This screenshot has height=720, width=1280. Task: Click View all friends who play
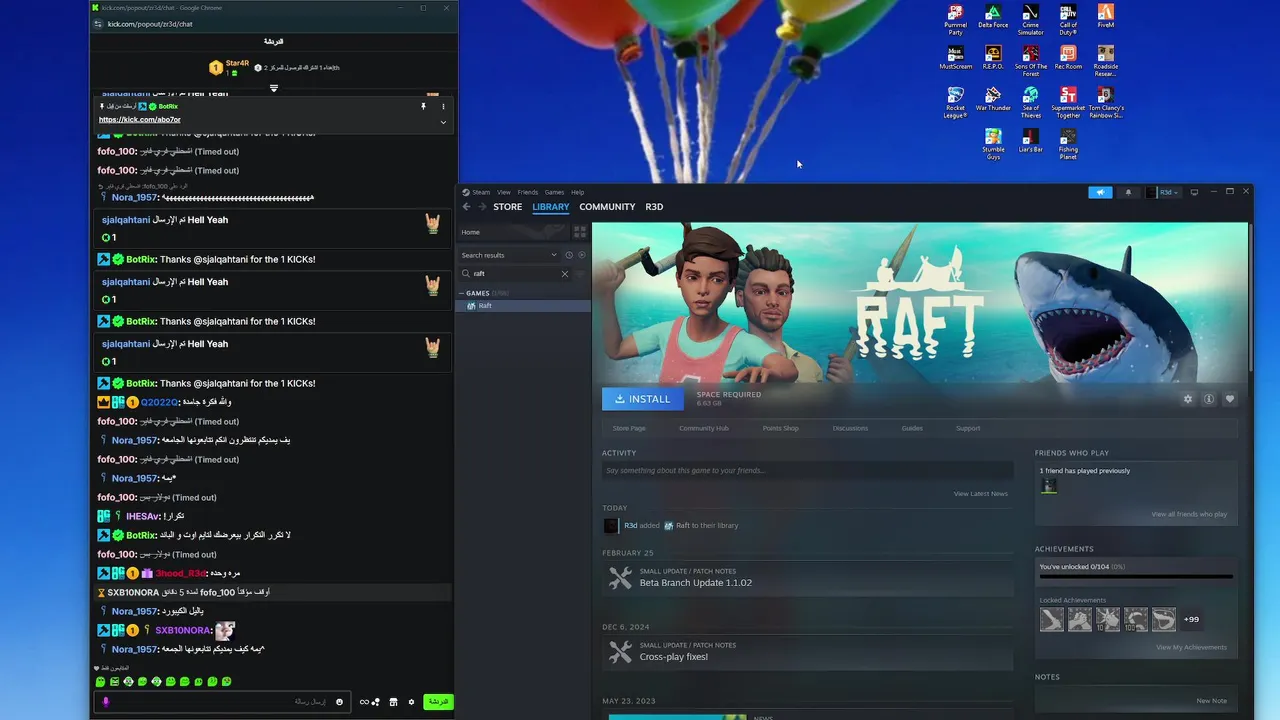click(1189, 514)
